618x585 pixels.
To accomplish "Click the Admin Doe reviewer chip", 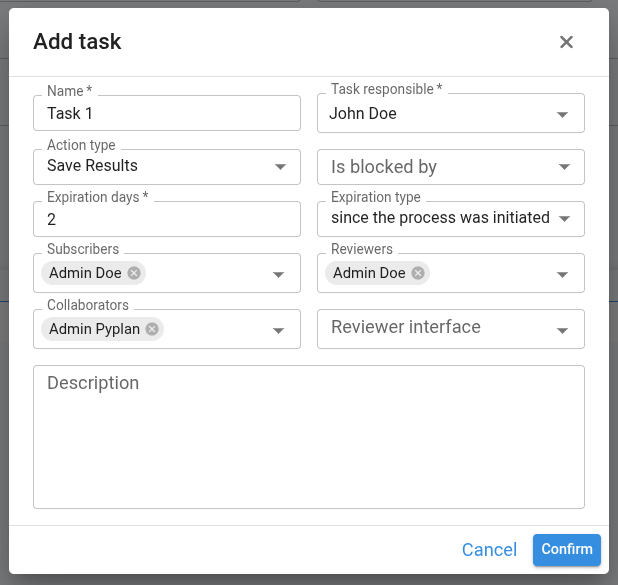I will pyautogui.click(x=369, y=273).
